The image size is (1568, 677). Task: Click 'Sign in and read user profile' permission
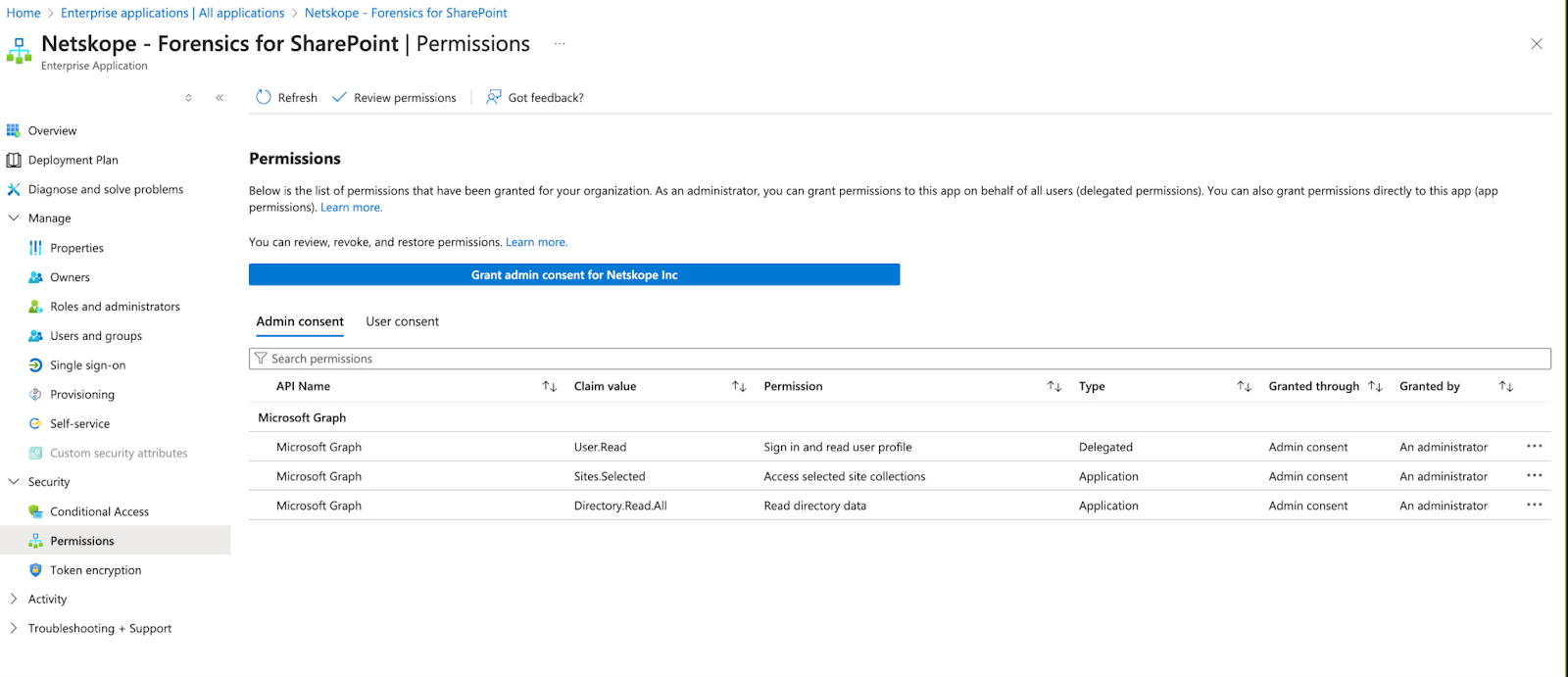838,447
